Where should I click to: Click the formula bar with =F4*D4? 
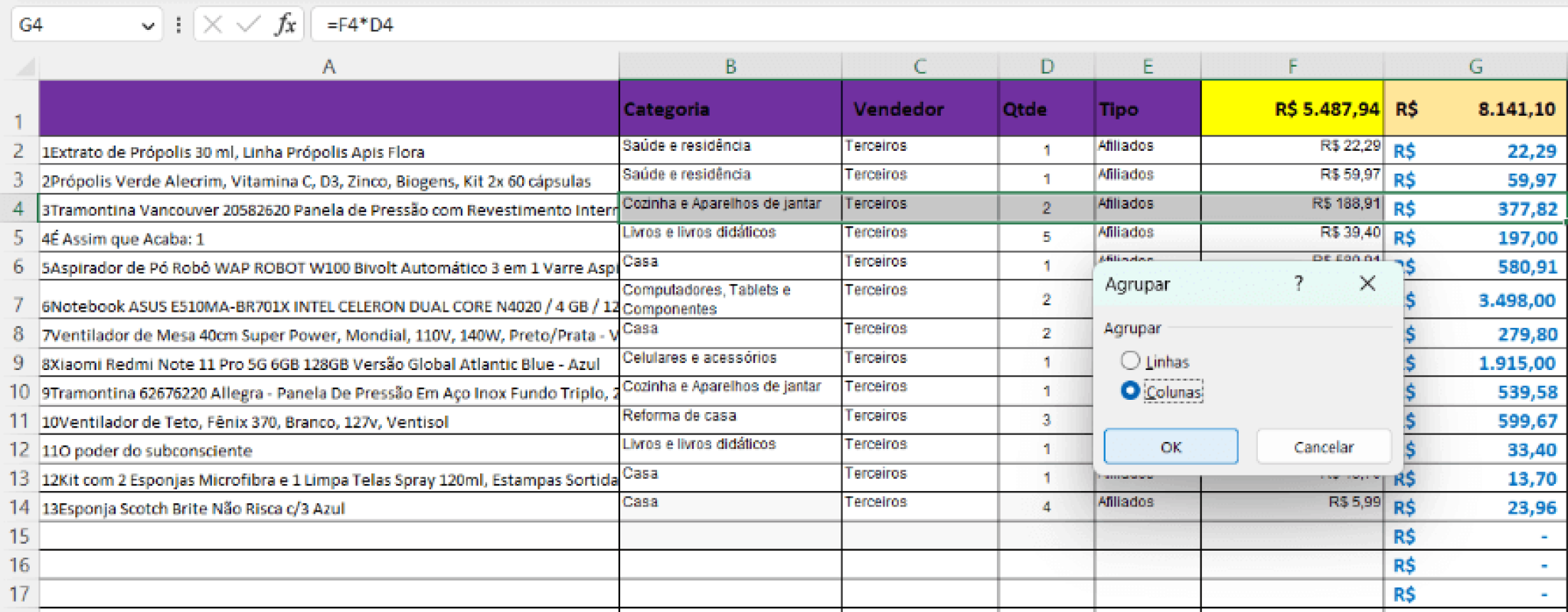[919, 25]
